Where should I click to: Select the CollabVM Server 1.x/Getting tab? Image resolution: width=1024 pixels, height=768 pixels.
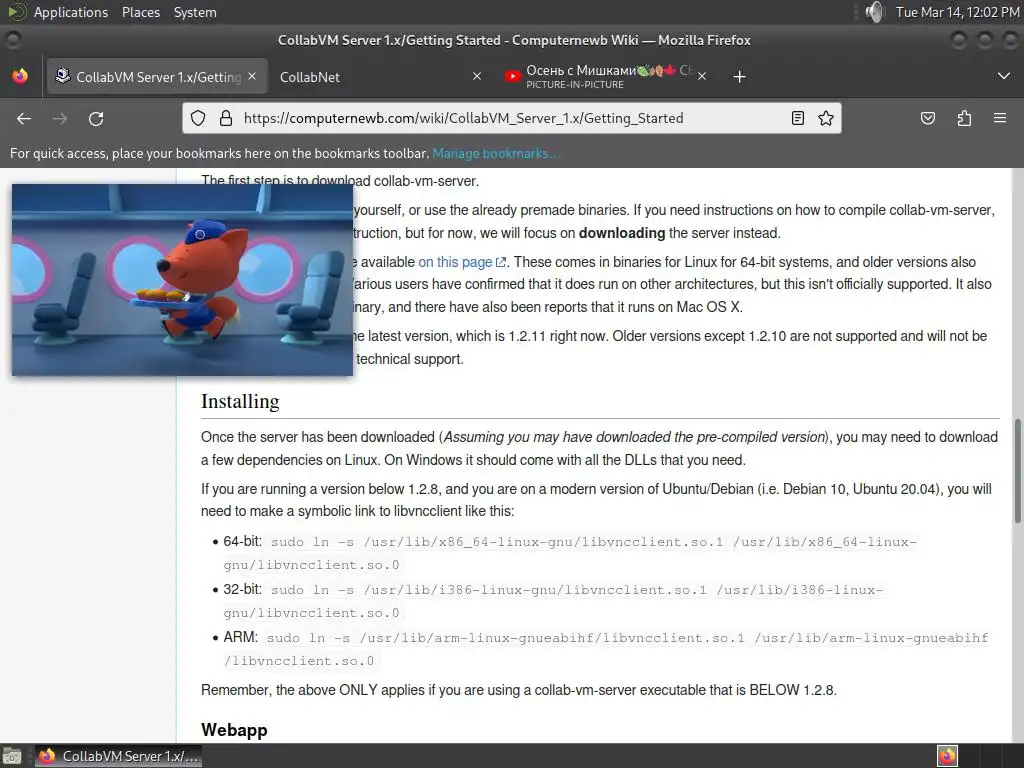tap(156, 76)
